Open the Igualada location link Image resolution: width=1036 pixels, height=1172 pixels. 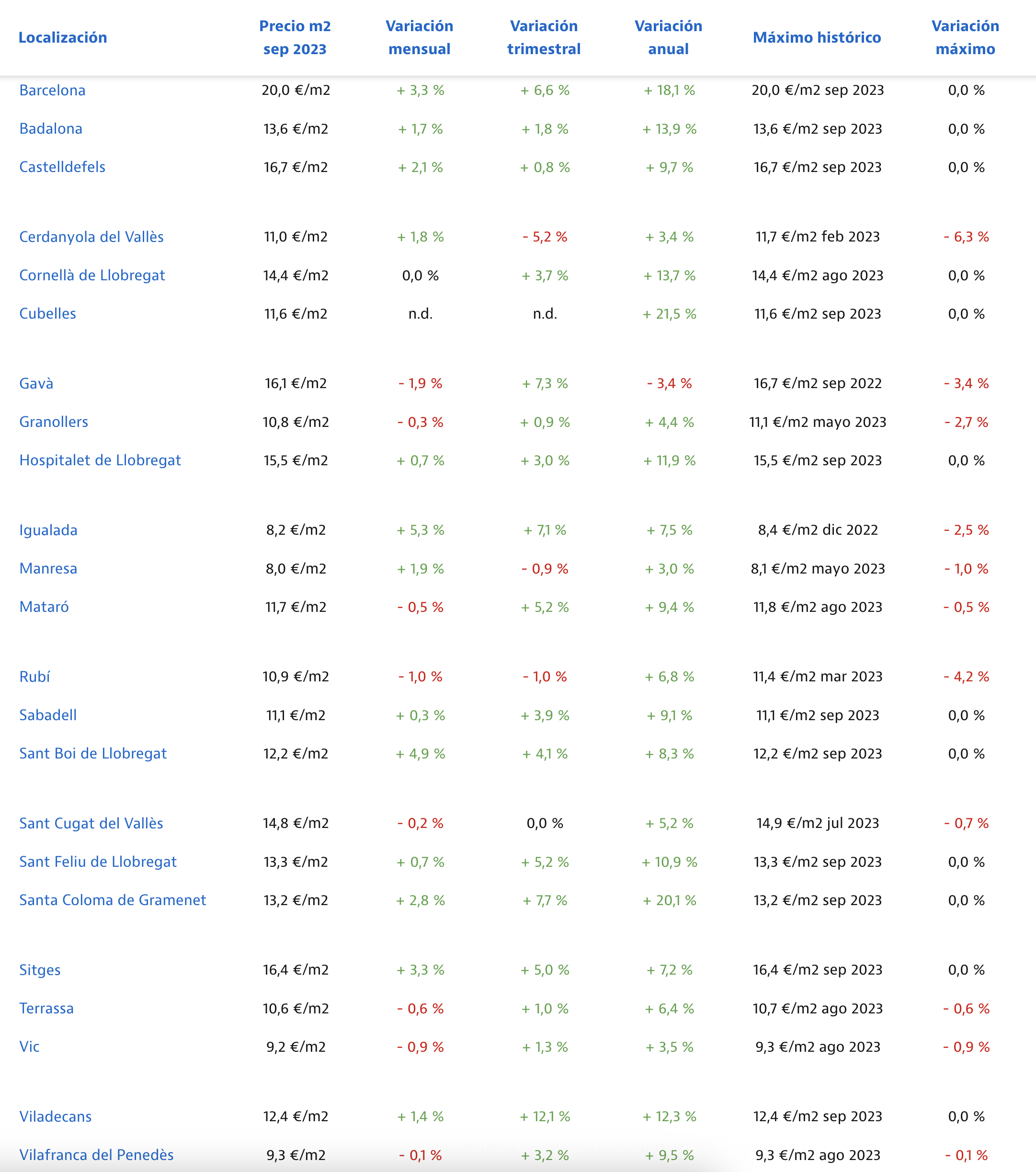pos(48,530)
